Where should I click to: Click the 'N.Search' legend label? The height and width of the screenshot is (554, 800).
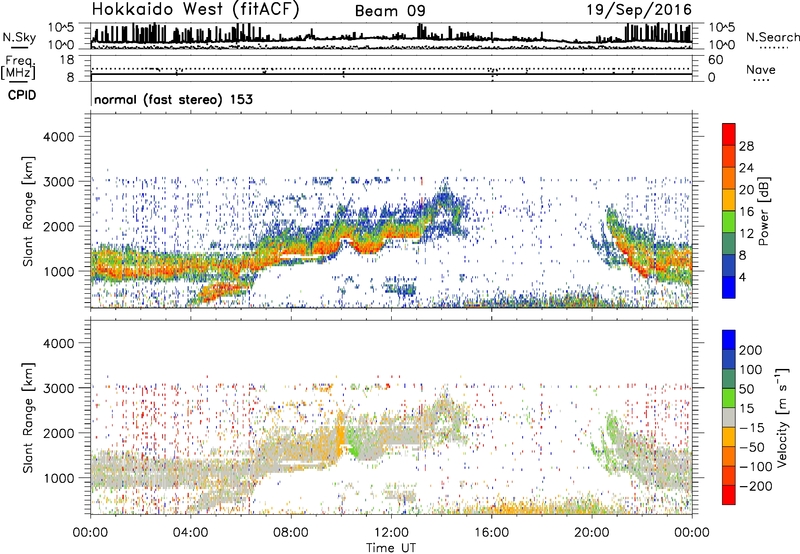[x=772, y=37]
